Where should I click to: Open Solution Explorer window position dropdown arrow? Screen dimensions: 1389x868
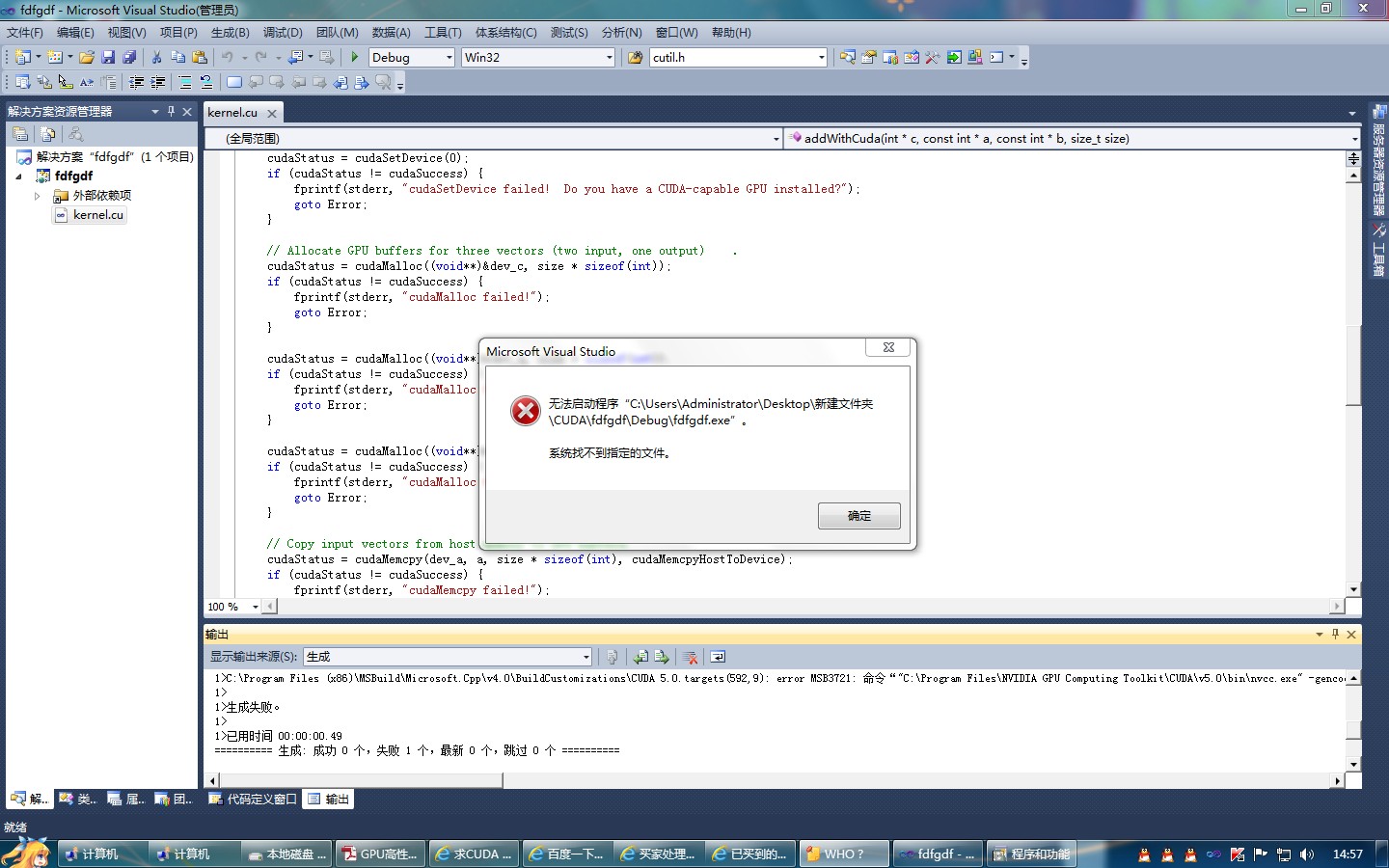(x=154, y=112)
